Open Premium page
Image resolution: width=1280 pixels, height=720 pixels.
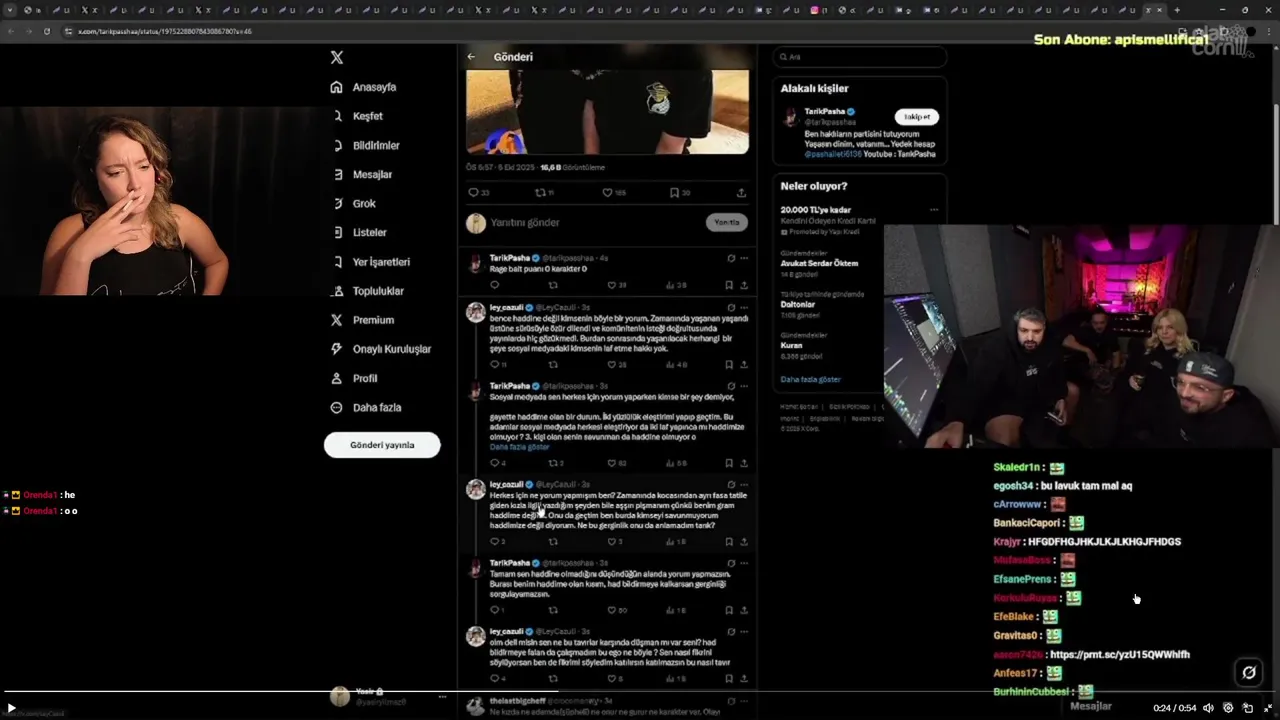[362, 320]
